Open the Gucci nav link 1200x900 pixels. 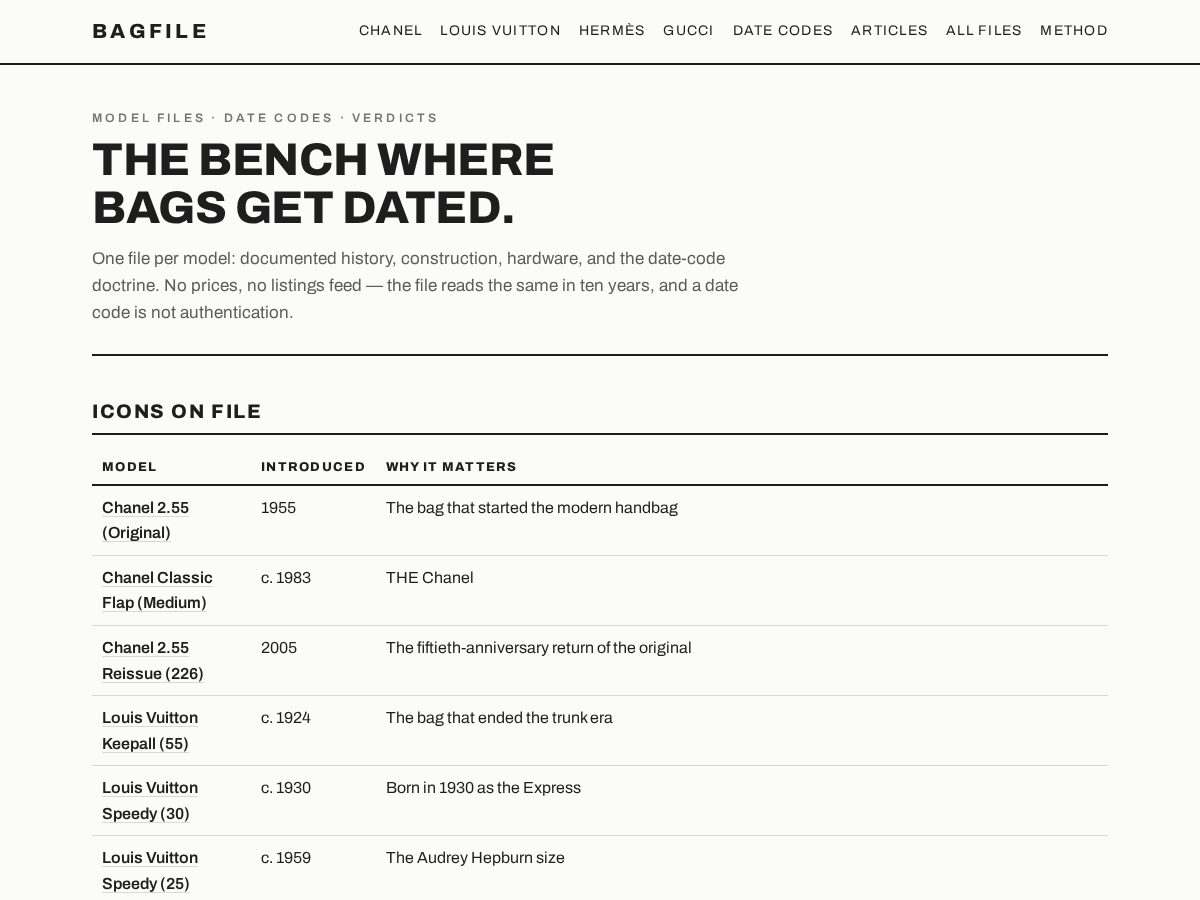tap(688, 31)
